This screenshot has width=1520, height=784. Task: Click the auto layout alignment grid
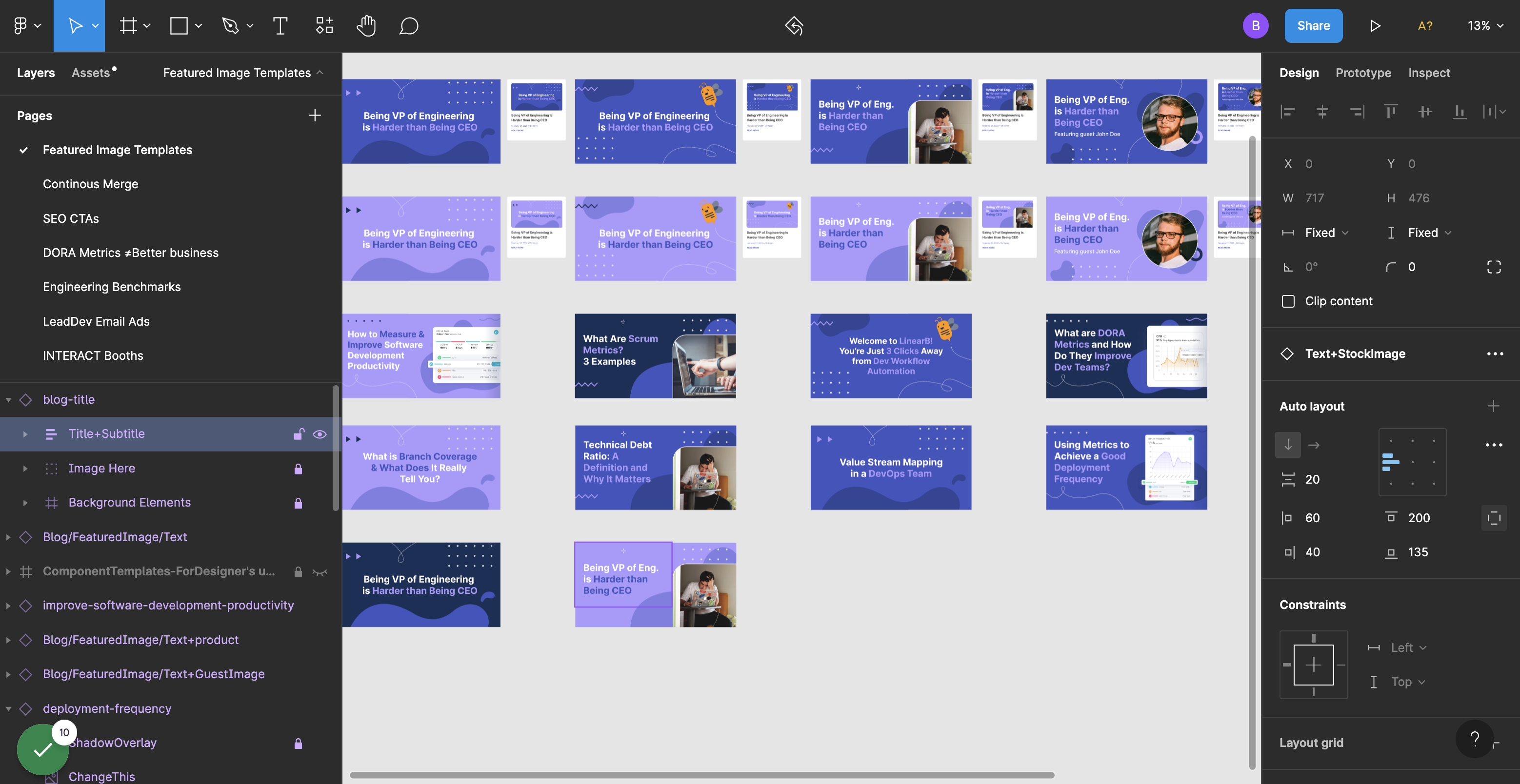tap(1412, 462)
